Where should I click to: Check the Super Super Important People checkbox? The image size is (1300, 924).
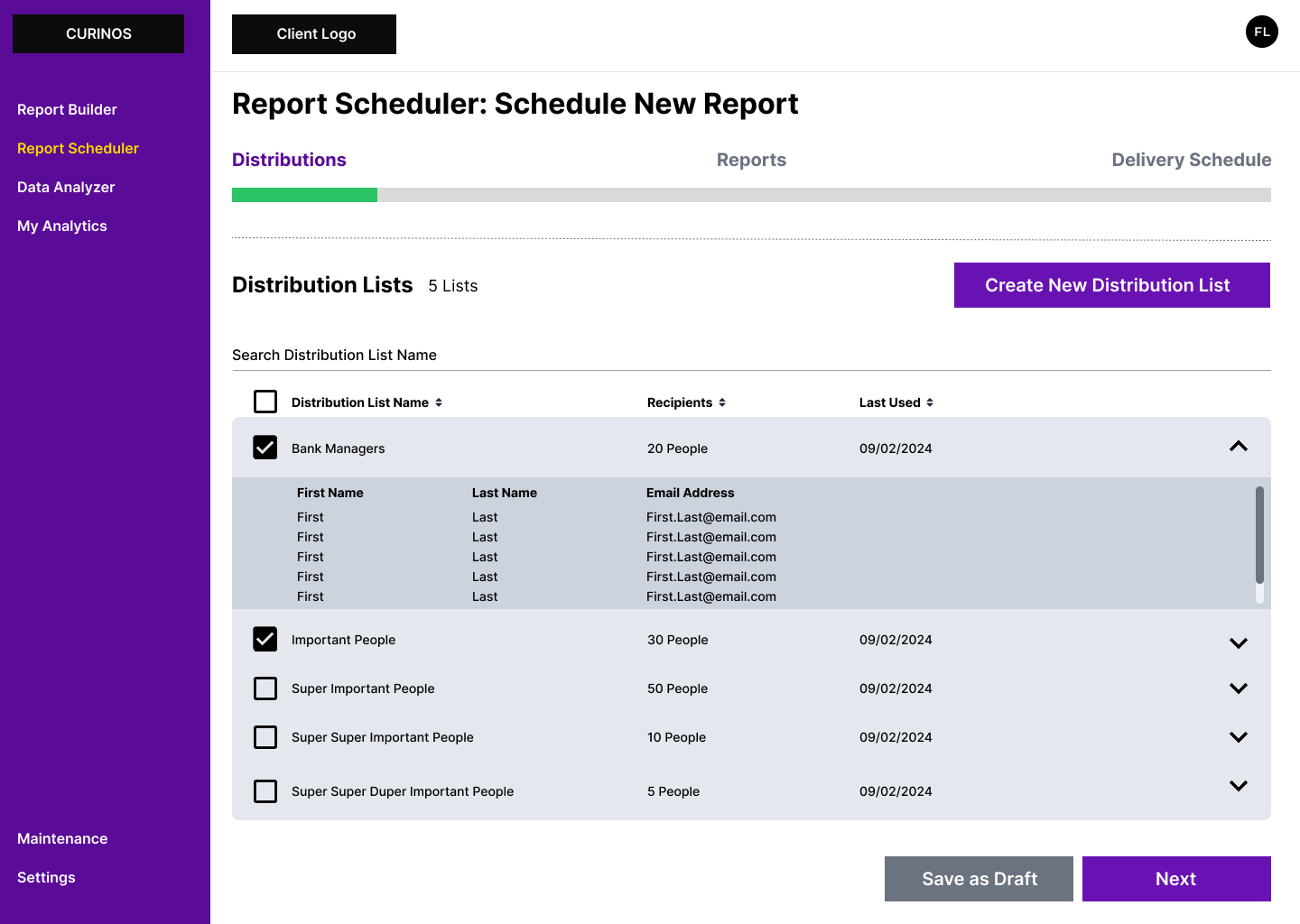[x=265, y=737]
